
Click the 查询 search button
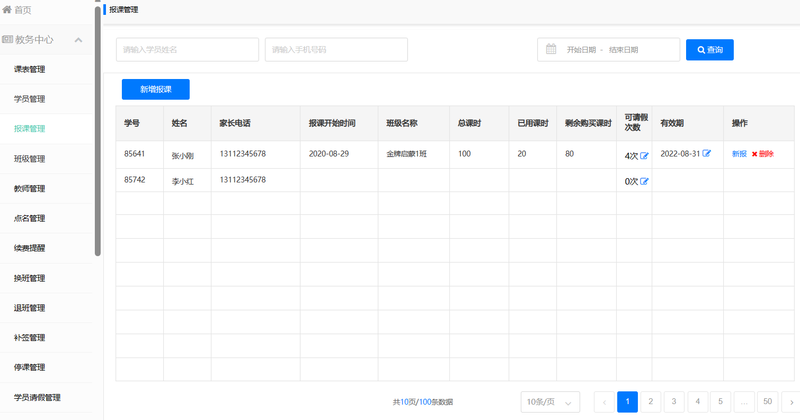click(x=710, y=50)
